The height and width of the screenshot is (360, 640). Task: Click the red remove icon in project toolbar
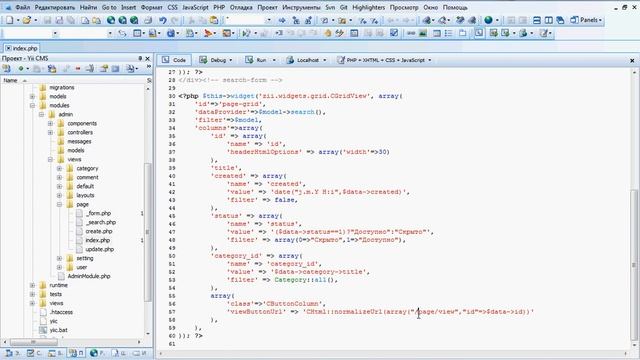pyautogui.click(x=78, y=69)
